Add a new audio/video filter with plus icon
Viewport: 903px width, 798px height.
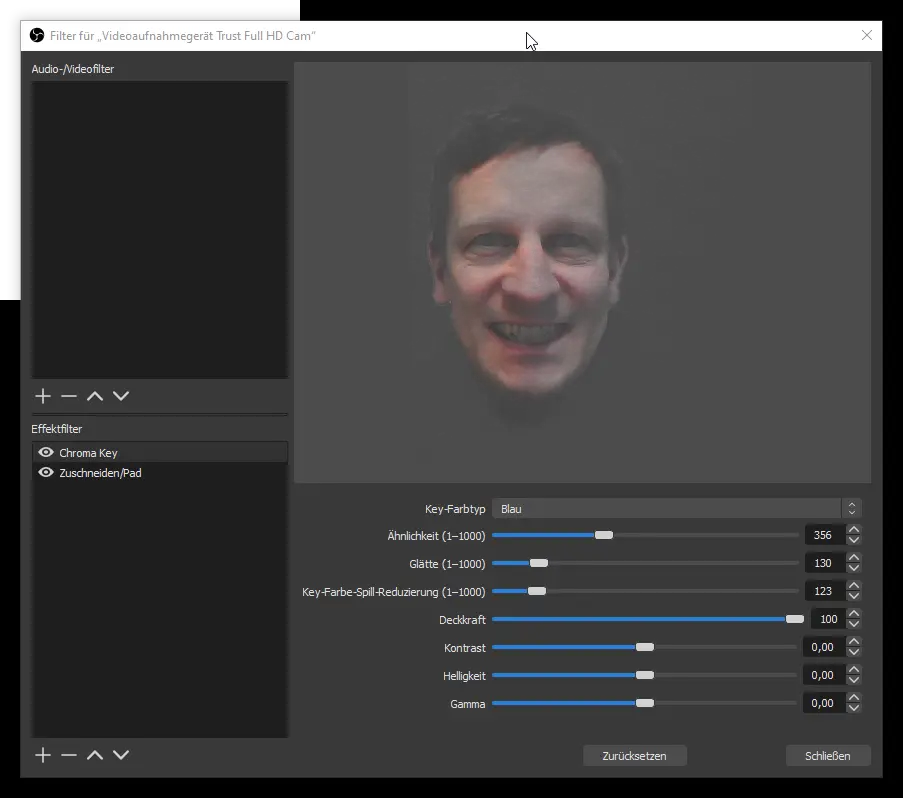pos(43,396)
